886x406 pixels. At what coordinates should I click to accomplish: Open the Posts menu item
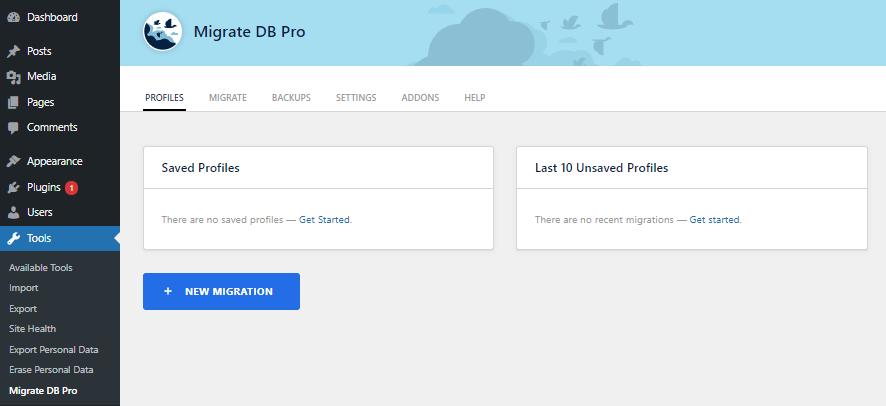coord(60,51)
